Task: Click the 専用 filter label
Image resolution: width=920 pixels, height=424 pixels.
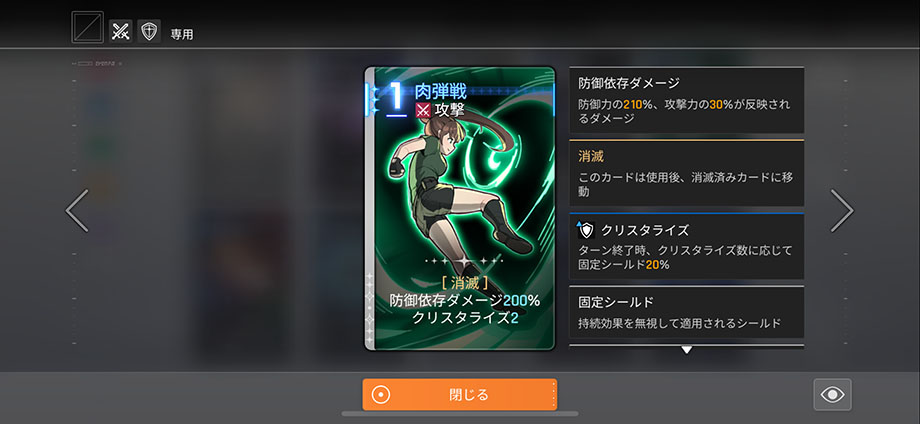Action: pos(182,35)
